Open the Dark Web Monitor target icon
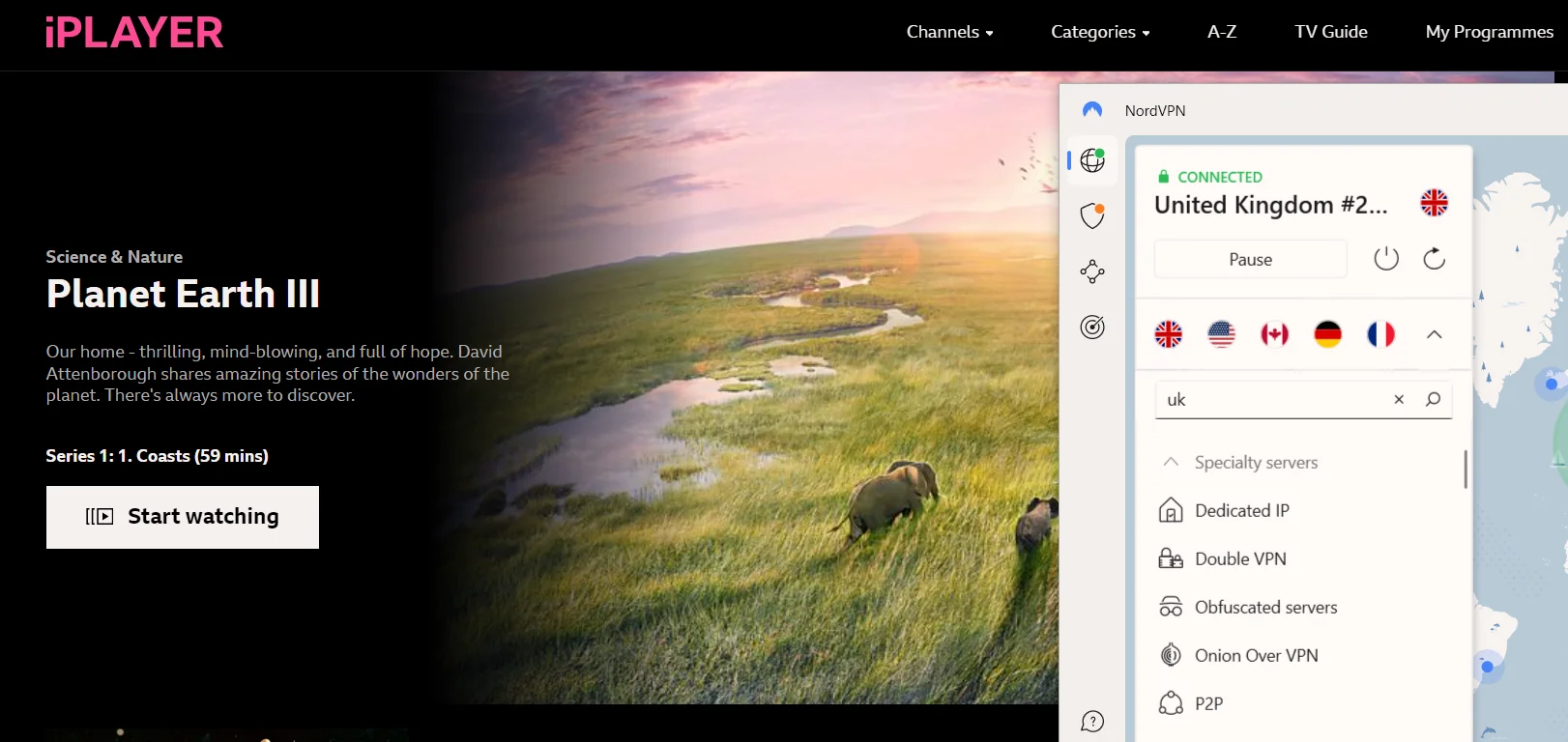This screenshot has height=742, width=1568. click(1092, 328)
